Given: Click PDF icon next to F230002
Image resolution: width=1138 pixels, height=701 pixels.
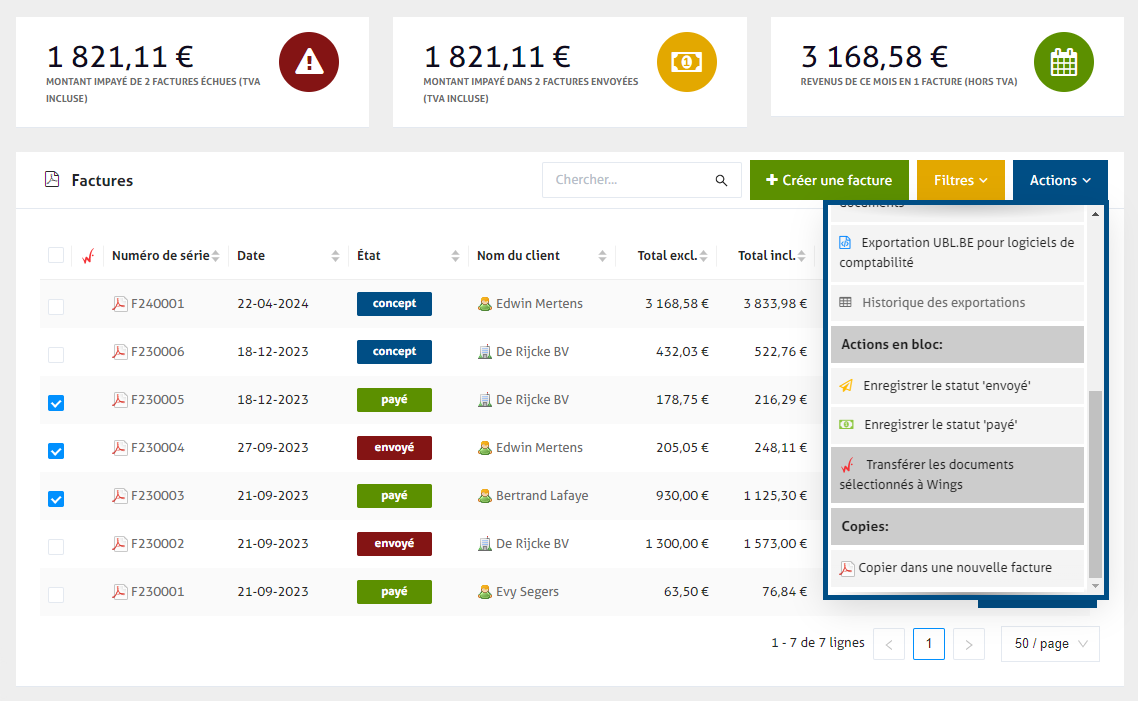Looking at the screenshot, I should pos(120,544).
